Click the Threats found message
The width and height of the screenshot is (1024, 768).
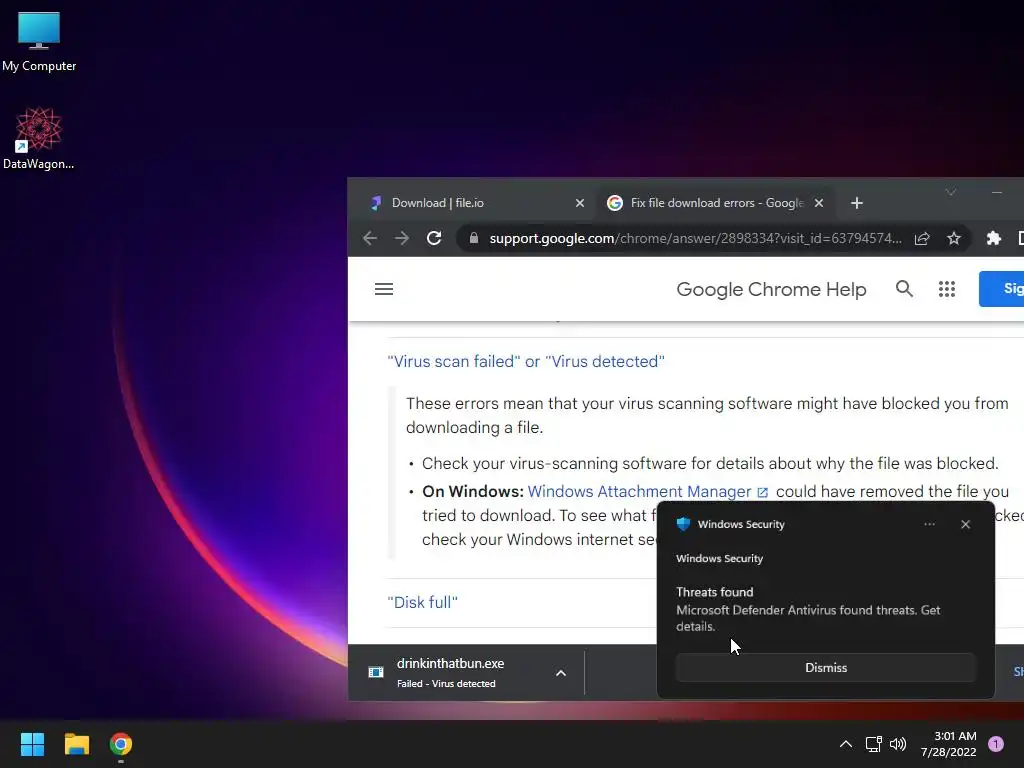coord(808,609)
